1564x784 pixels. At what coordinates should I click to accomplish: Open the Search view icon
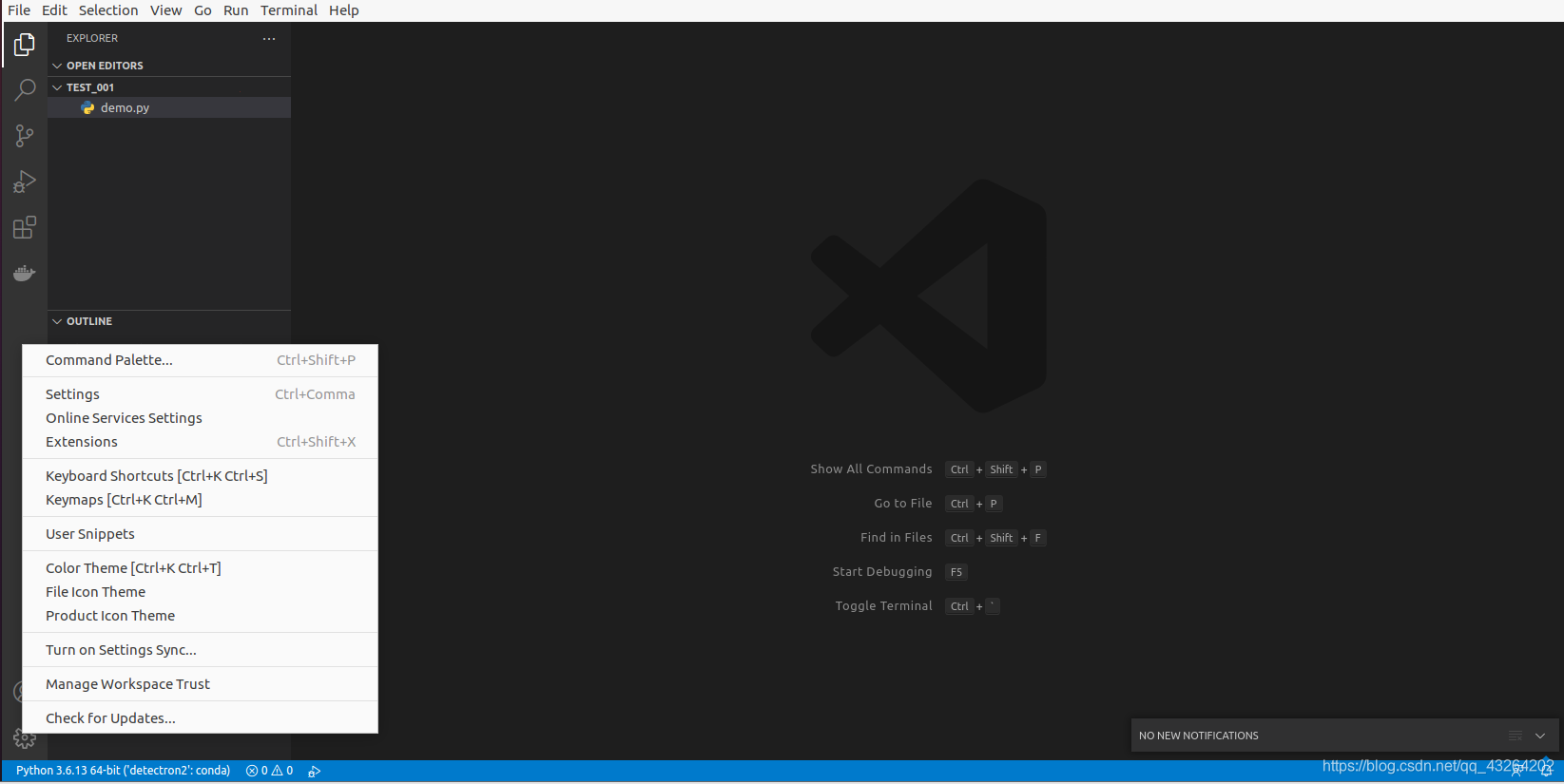[x=25, y=90]
